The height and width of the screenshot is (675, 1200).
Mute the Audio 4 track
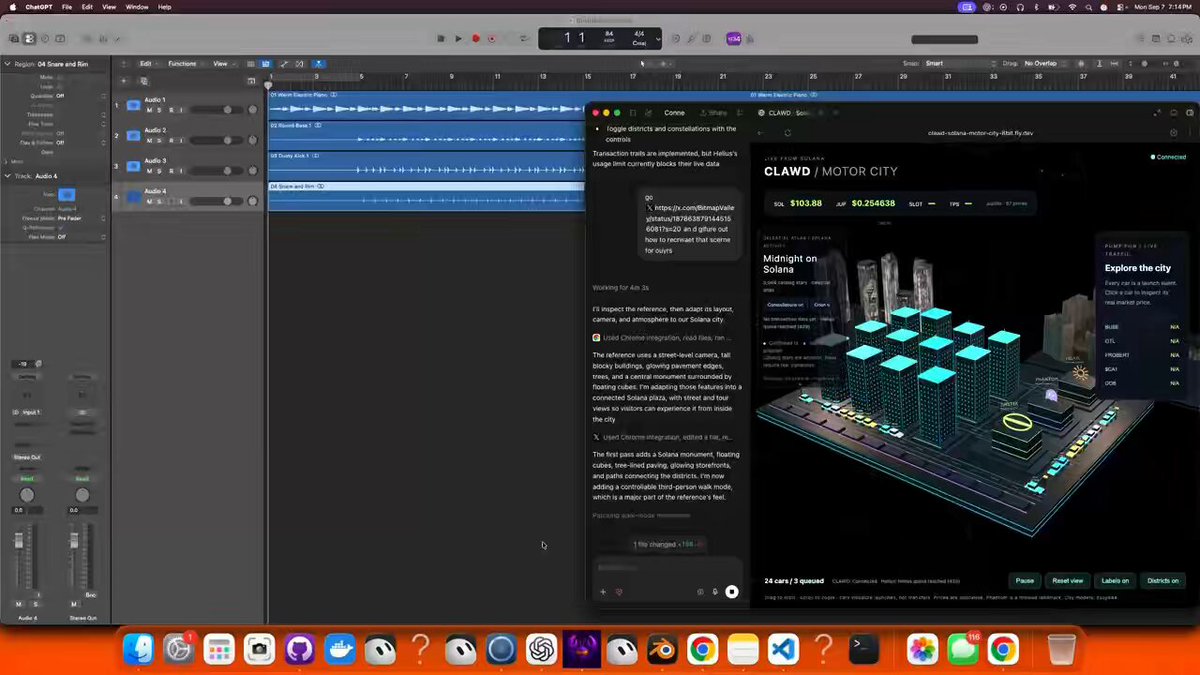point(149,201)
